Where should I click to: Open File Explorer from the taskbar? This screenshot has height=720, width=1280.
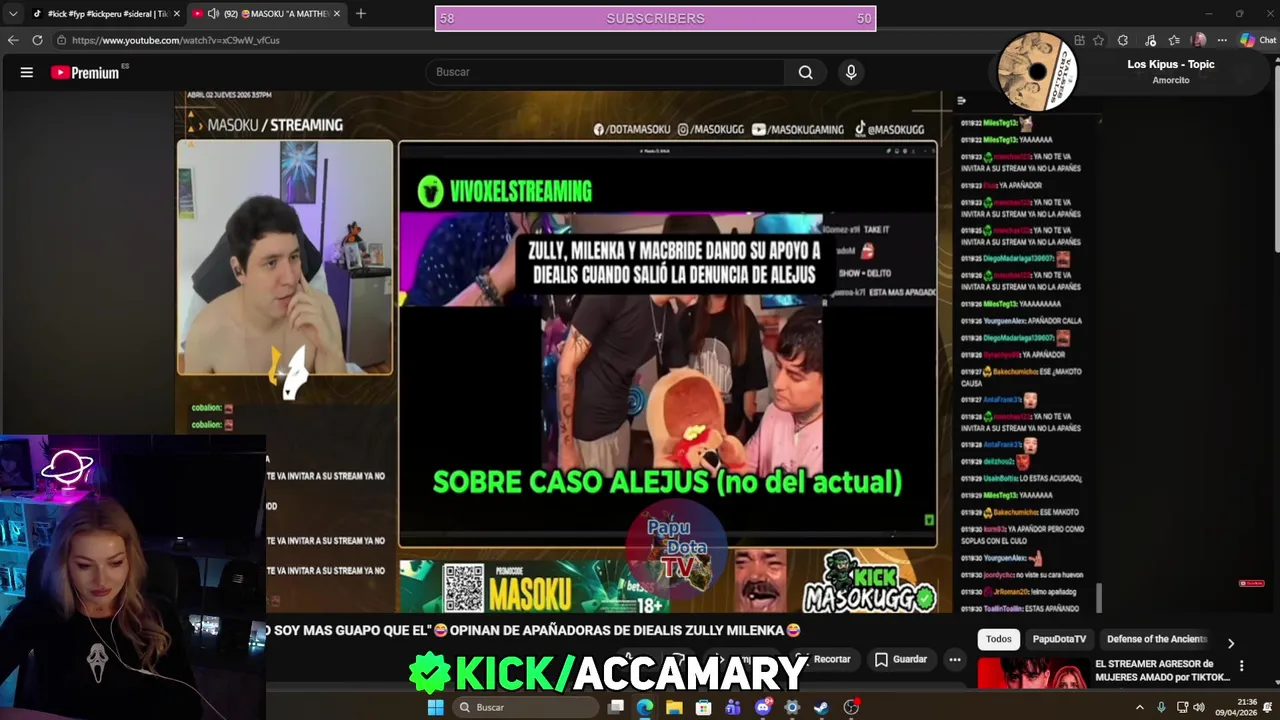pyautogui.click(x=675, y=707)
